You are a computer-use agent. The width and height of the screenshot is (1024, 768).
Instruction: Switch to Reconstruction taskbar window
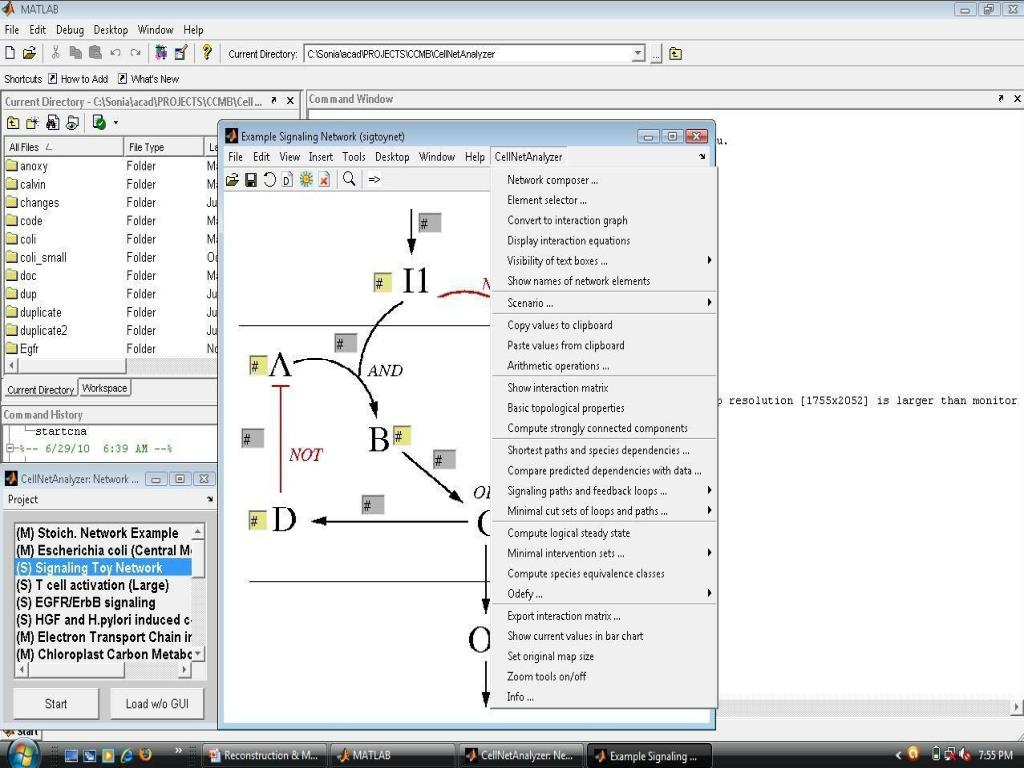(x=264, y=756)
